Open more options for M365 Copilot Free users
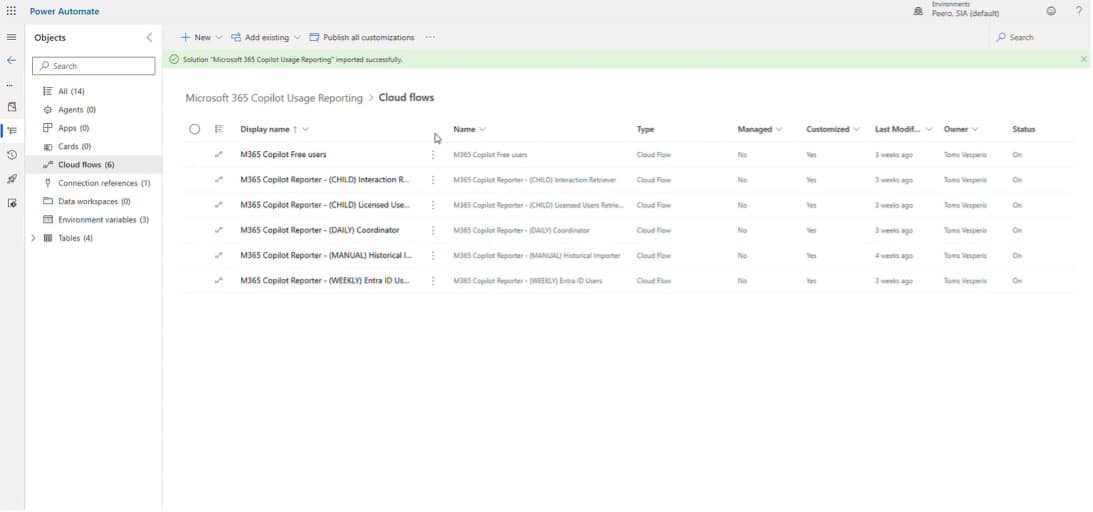Viewport: 1093px width, 512px height. 433,155
